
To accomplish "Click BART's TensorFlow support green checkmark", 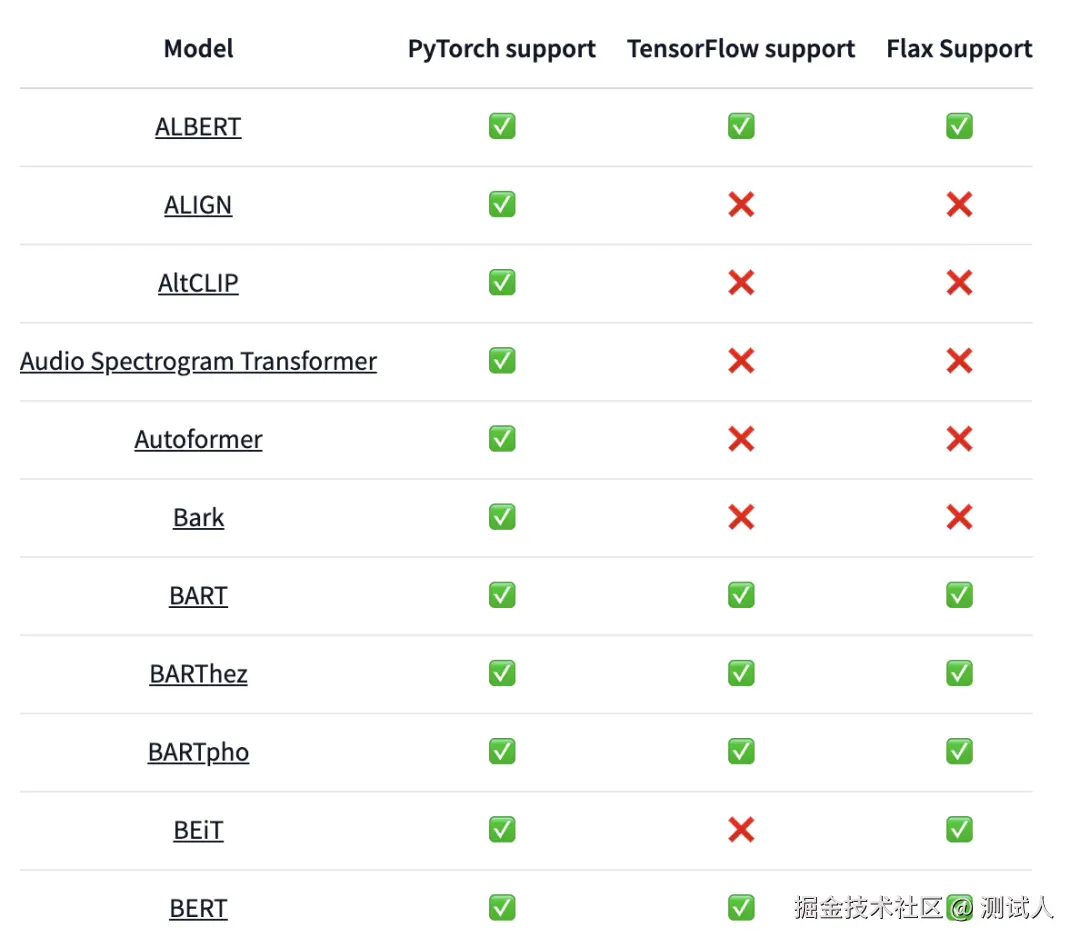I will [741, 595].
